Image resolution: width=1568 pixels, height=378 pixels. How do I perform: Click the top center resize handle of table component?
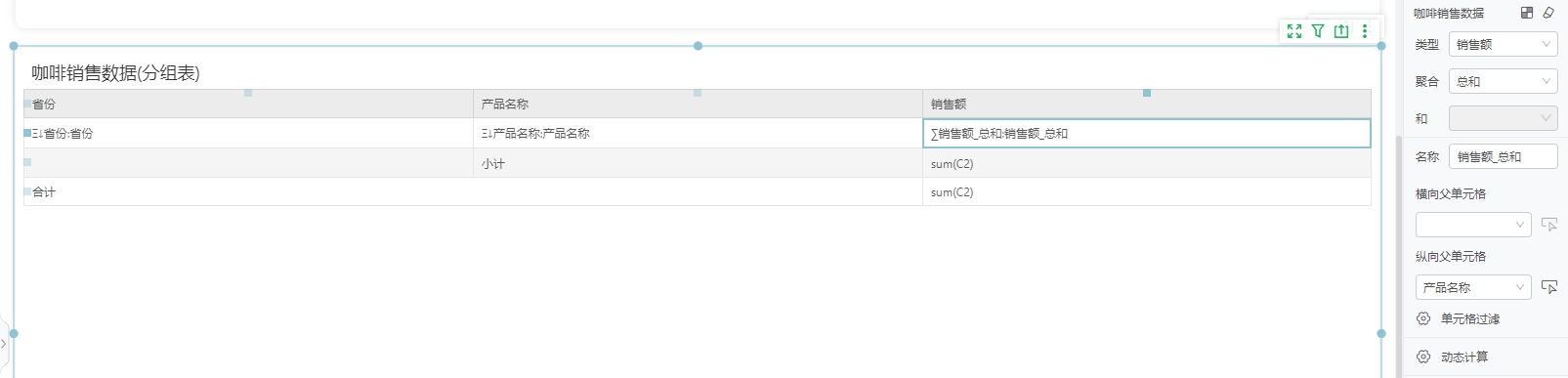coord(698,46)
